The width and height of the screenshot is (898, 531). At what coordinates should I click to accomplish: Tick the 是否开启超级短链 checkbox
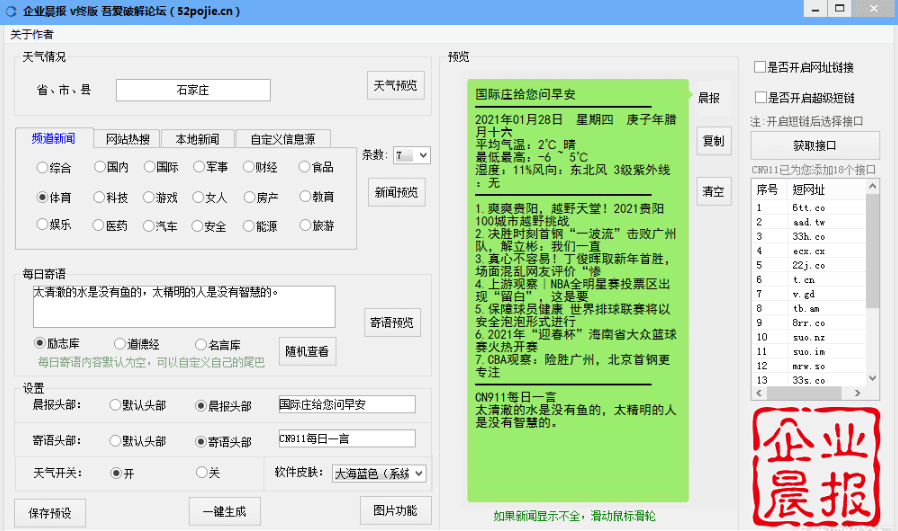760,98
